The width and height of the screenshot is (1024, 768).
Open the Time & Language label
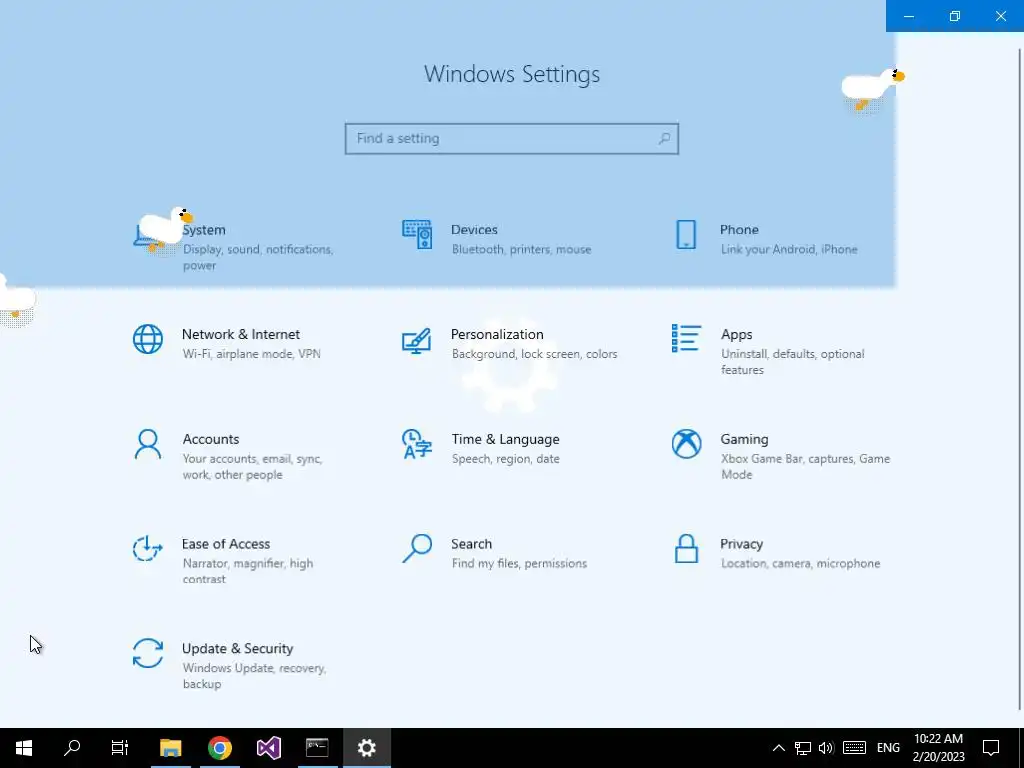tap(505, 440)
